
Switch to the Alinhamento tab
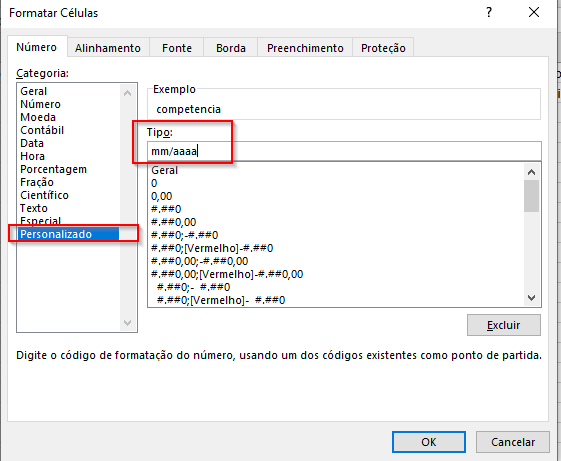coord(108,48)
